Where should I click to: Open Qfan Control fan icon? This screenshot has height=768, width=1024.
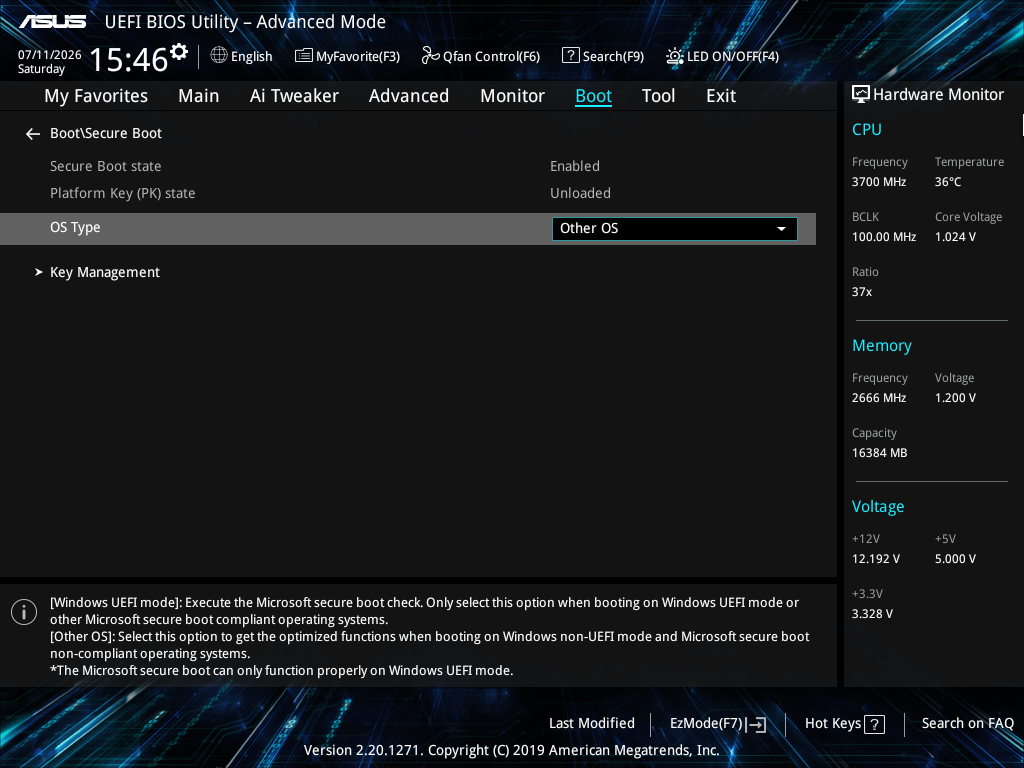pyautogui.click(x=430, y=56)
